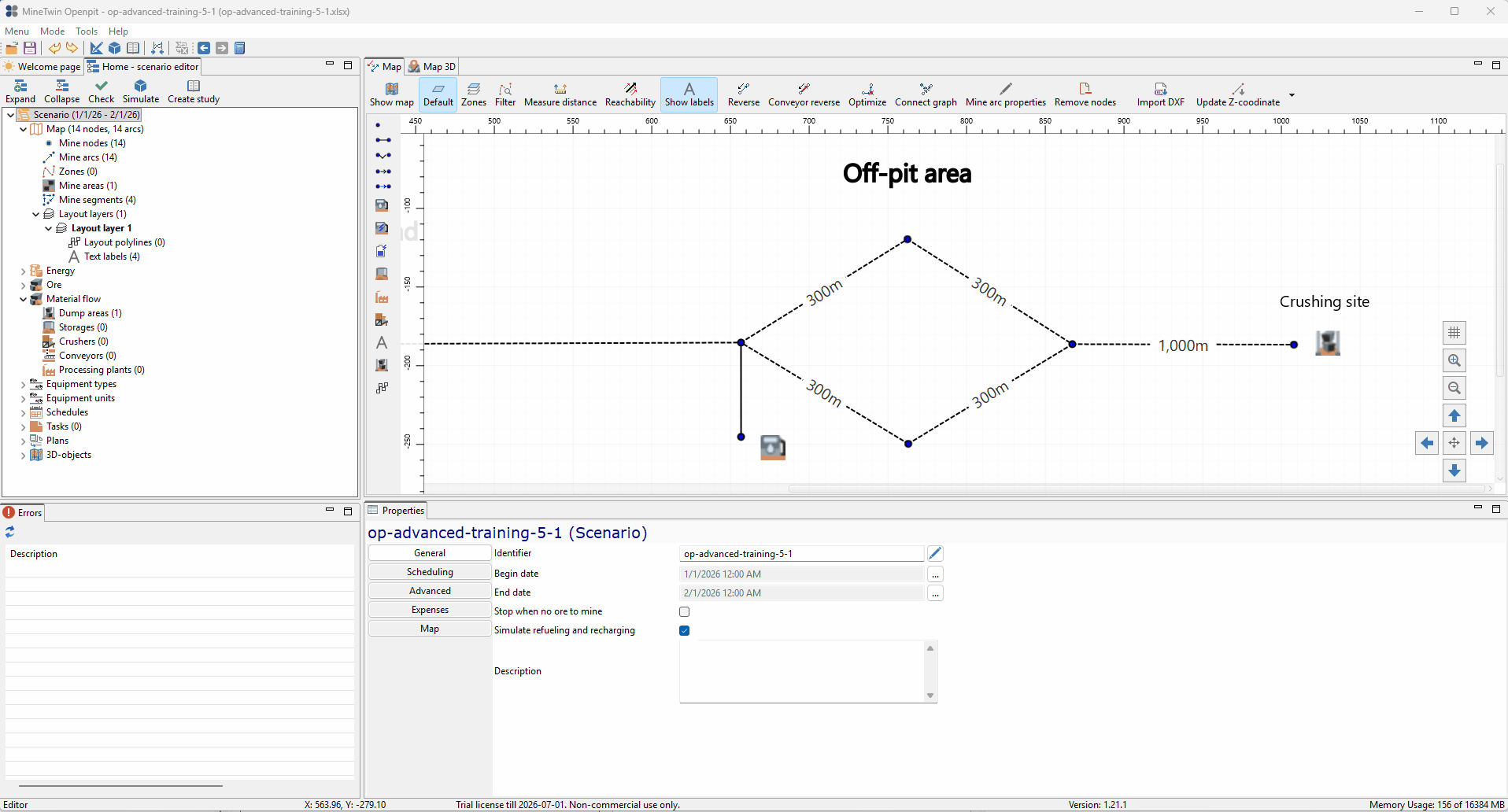Collapse the Layout layer 1 node
The image size is (1508, 812).
tap(49, 228)
